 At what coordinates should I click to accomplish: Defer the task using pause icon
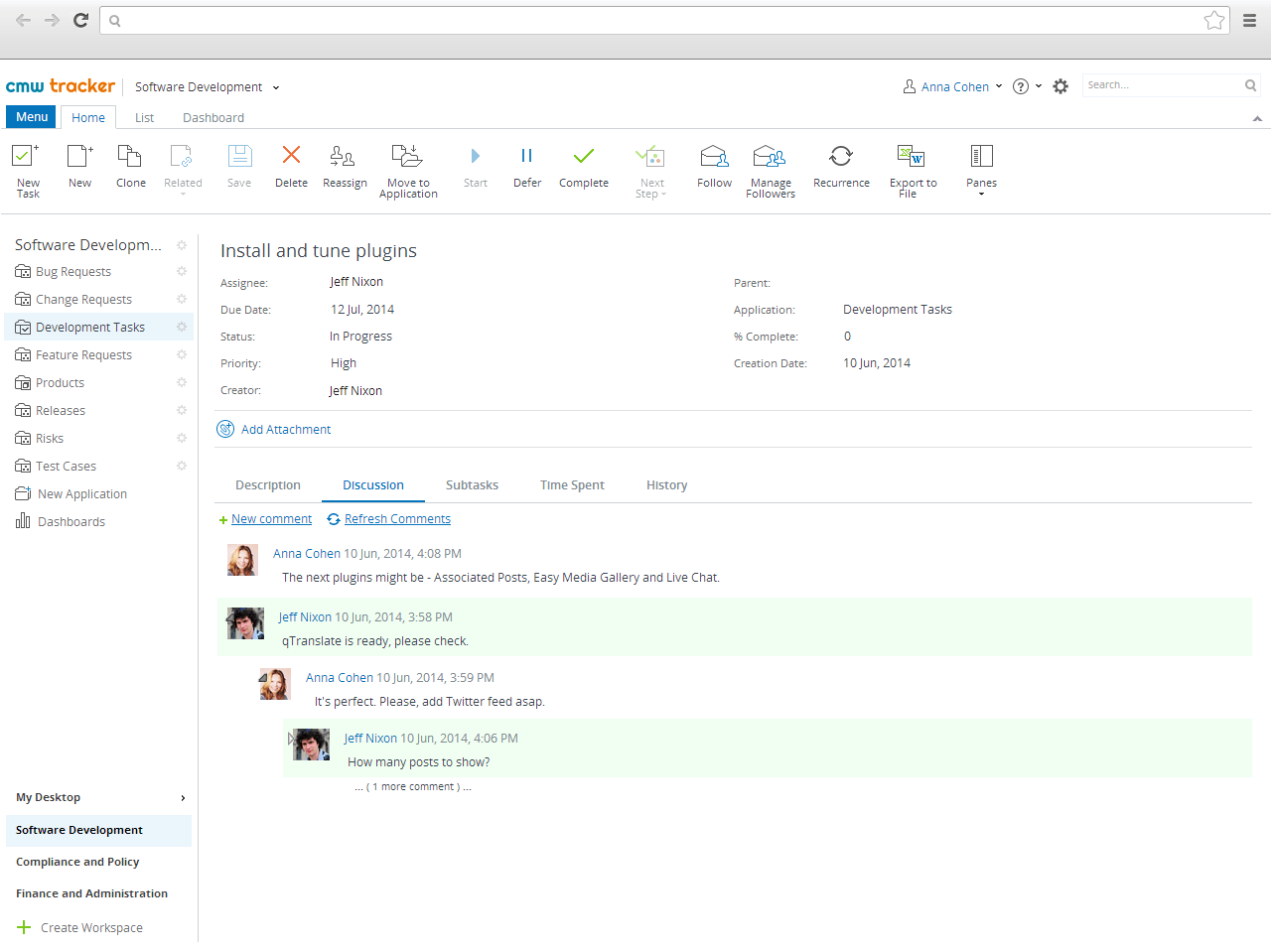pyautogui.click(x=526, y=157)
